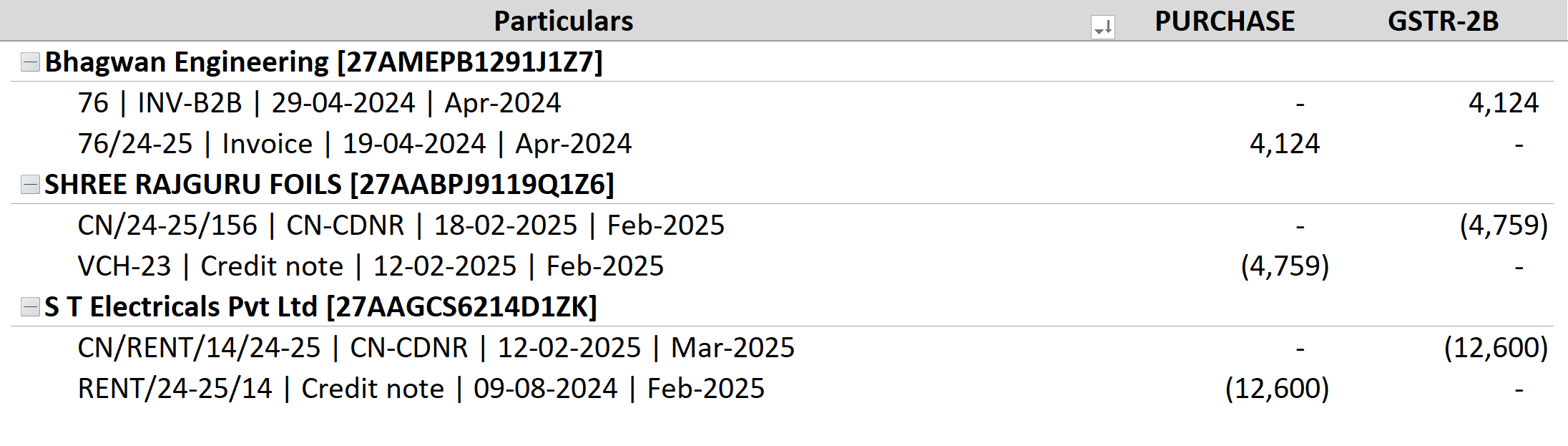Select the VCH-23 Credit note entry

[371, 266]
